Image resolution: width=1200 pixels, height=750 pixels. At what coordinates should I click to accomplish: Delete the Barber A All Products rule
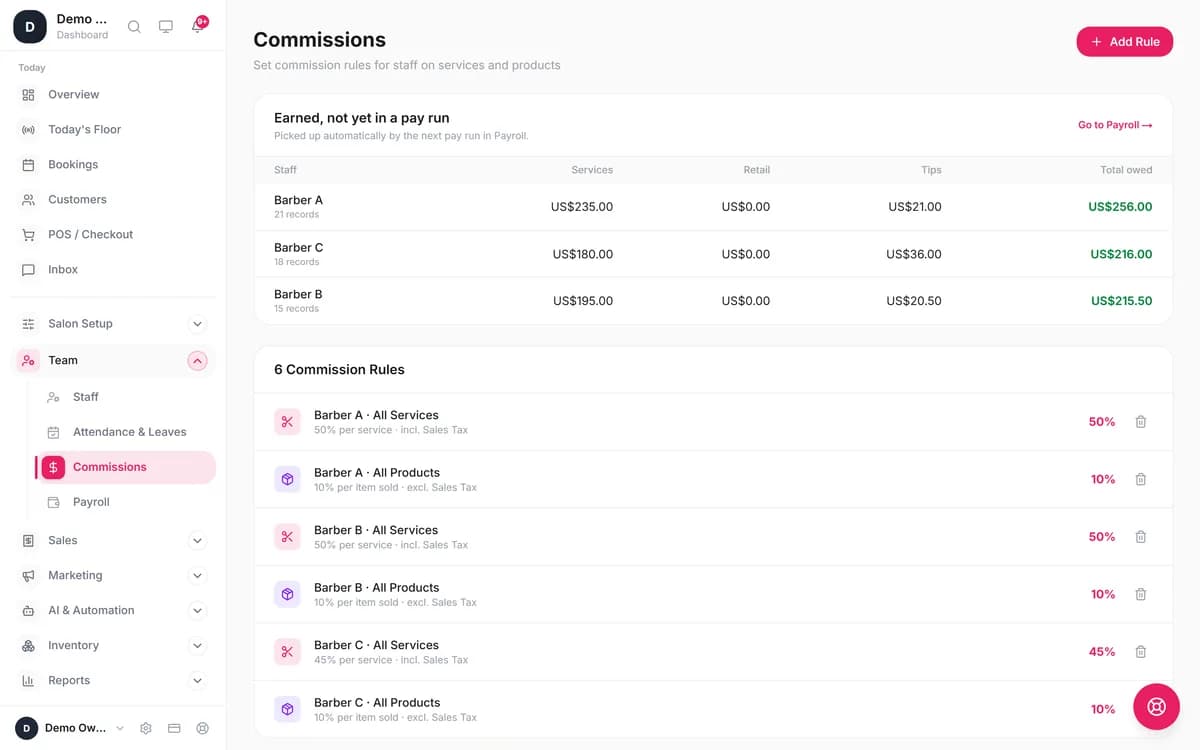[1140, 480]
